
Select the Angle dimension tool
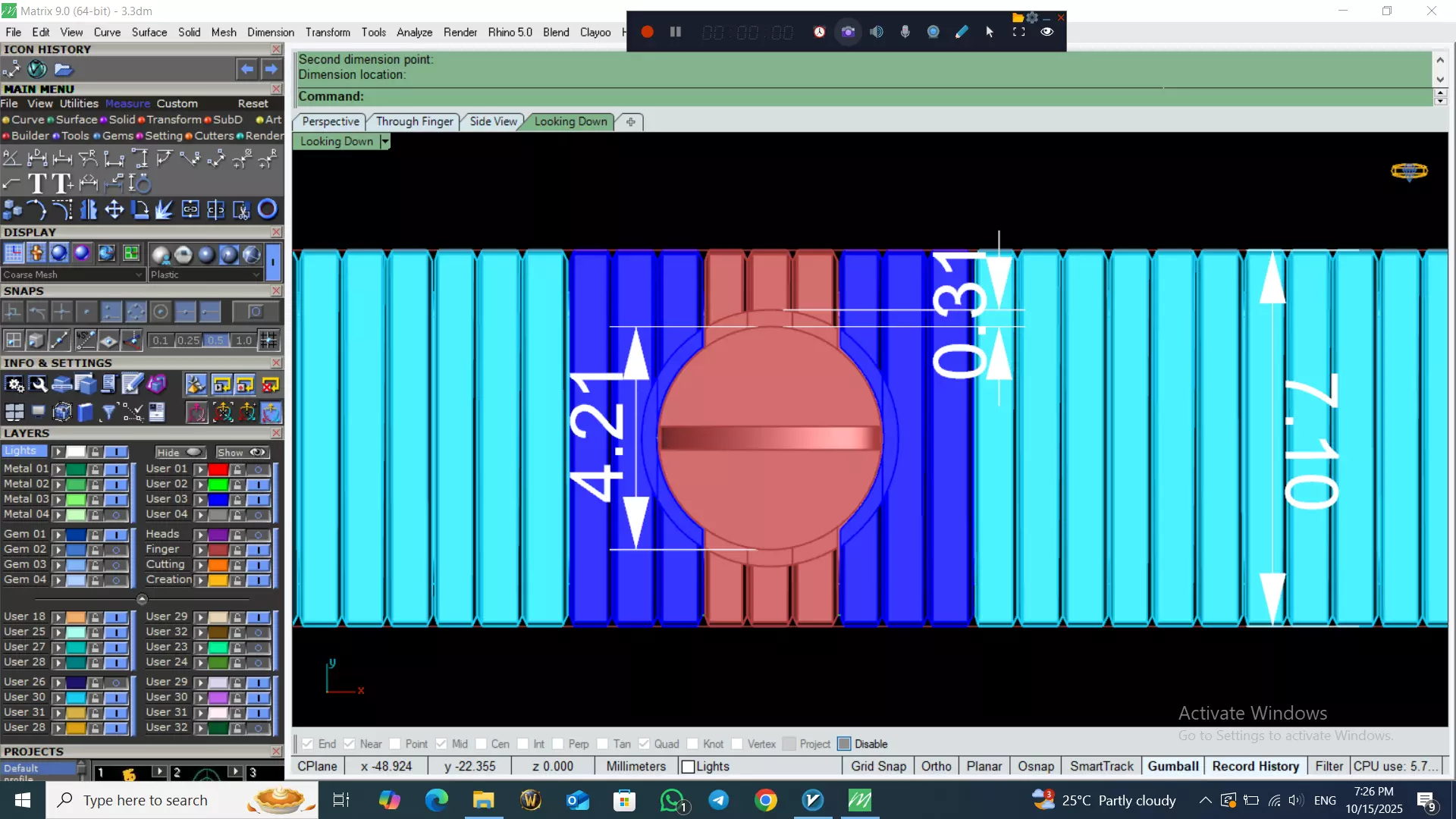point(11,158)
